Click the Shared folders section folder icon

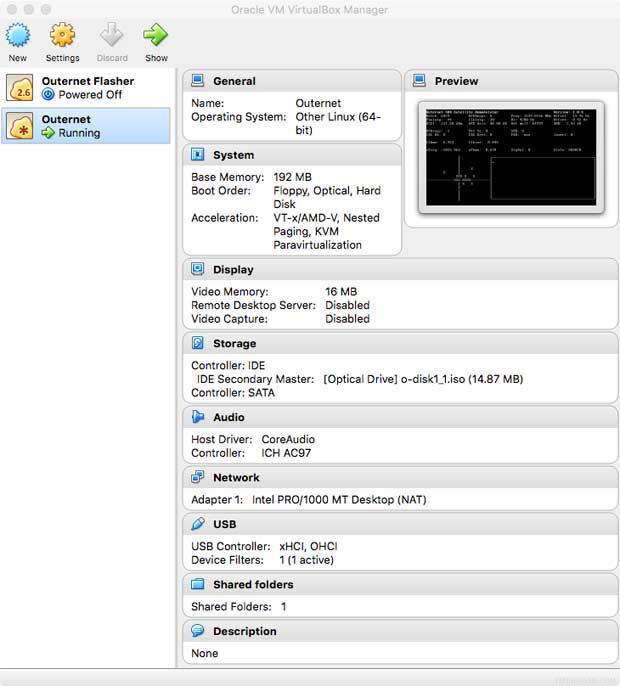[x=198, y=584]
